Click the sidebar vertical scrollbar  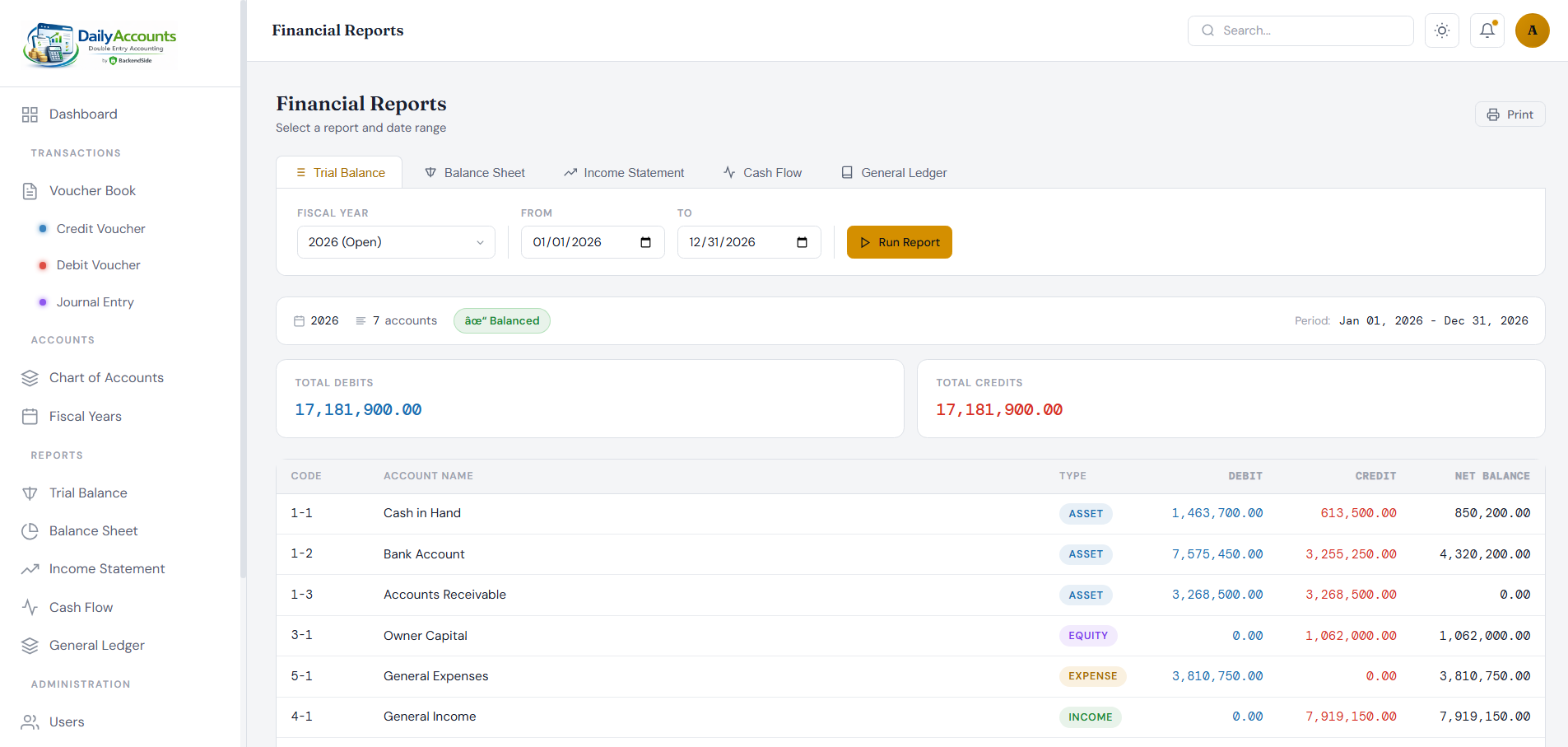pyautogui.click(x=243, y=288)
